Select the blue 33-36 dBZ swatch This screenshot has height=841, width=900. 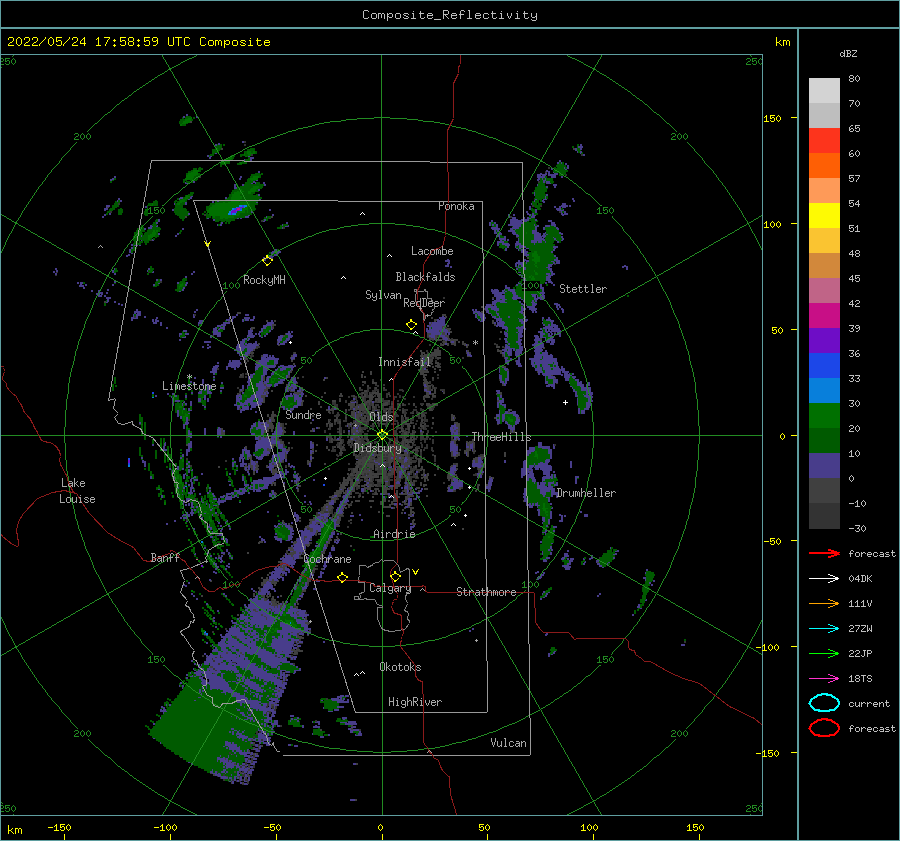pos(824,366)
